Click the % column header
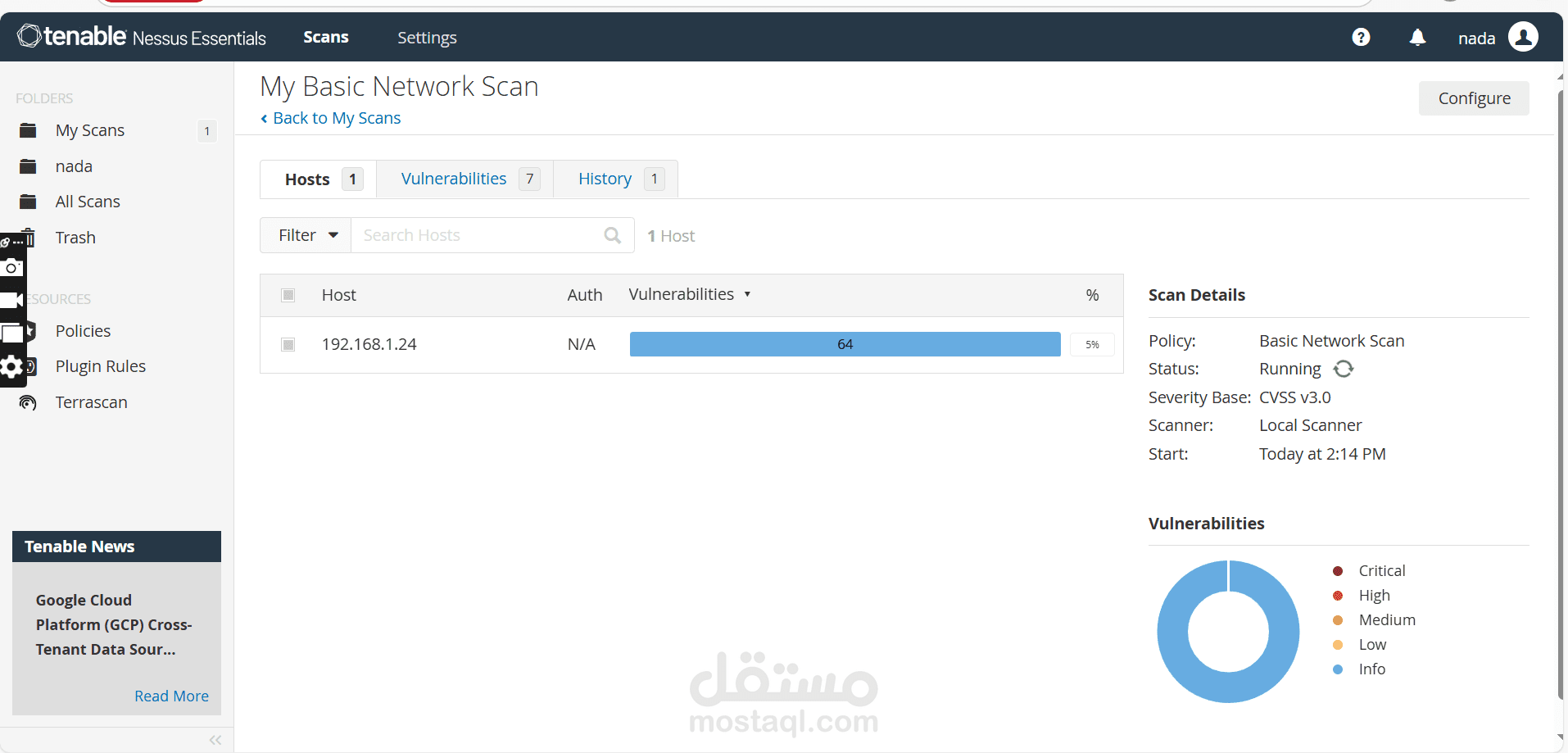 pos(1092,295)
